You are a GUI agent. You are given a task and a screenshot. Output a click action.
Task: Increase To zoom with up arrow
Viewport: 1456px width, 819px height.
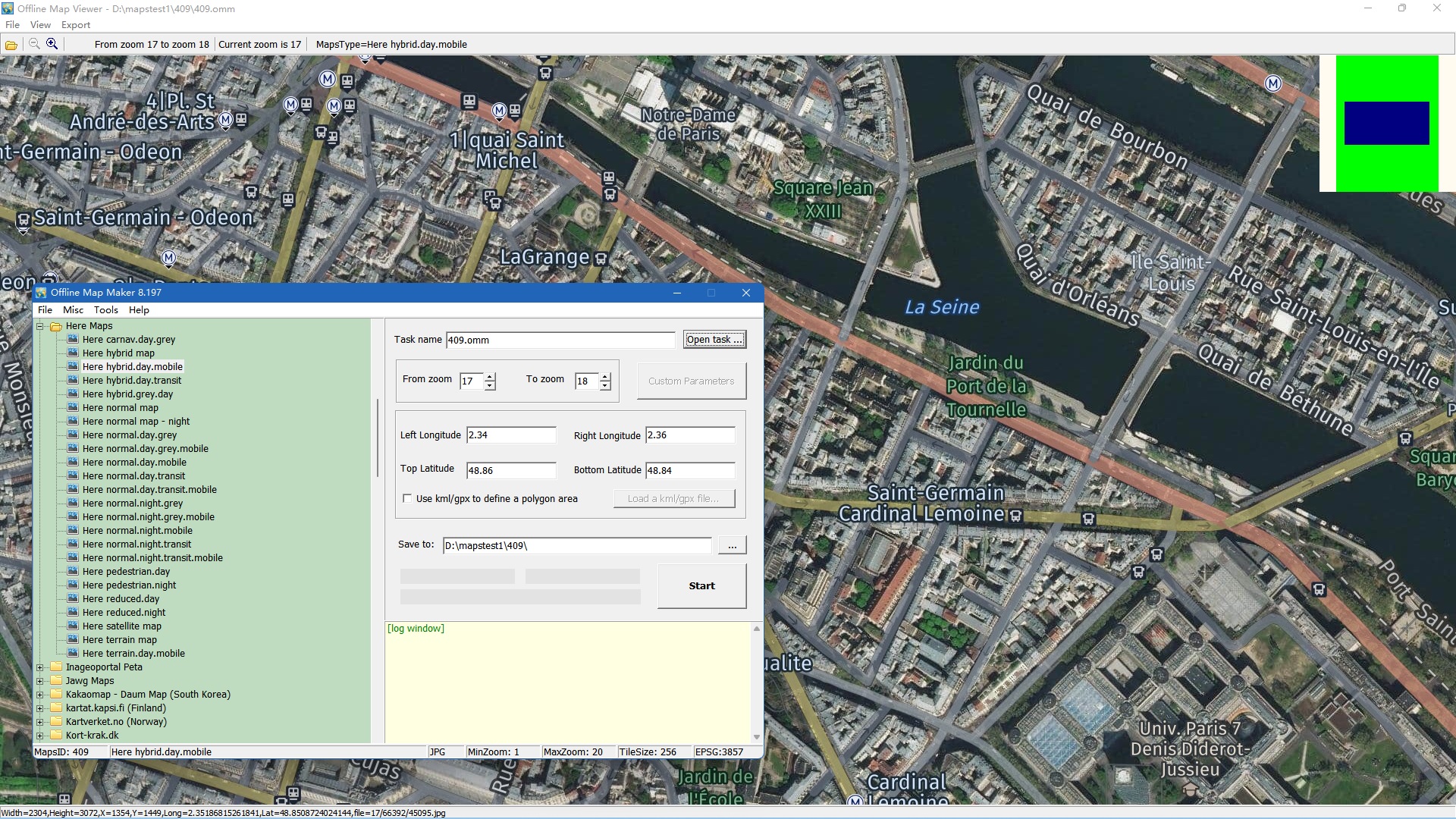point(605,377)
